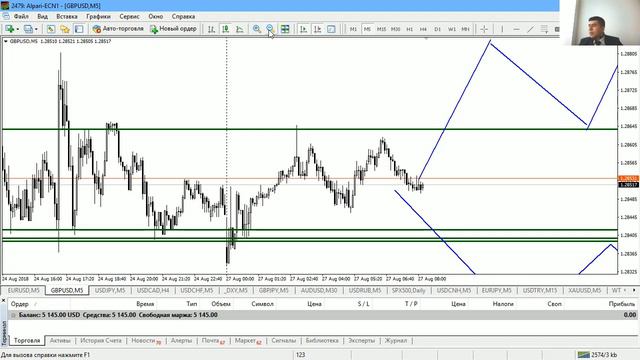640x360 pixels.
Task: Open the new chart icon
Action: tap(9, 29)
